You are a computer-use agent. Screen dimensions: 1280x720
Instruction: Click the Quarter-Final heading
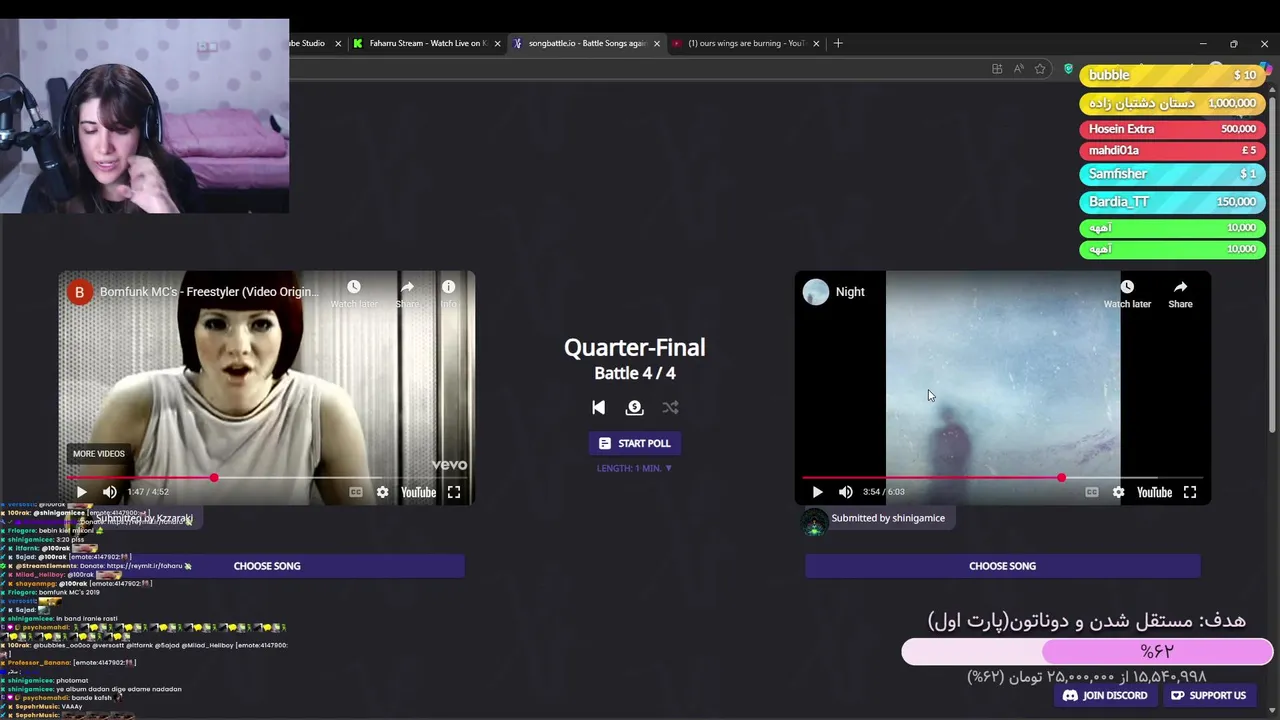click(635, 347)
